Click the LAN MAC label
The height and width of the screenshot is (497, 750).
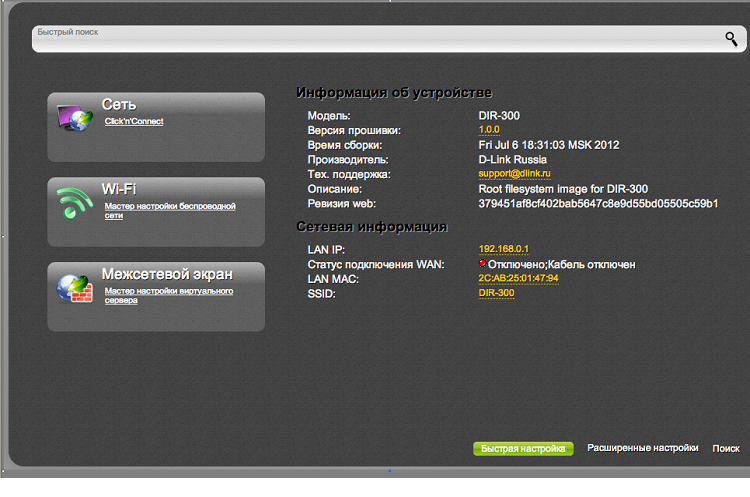(333, 279)
